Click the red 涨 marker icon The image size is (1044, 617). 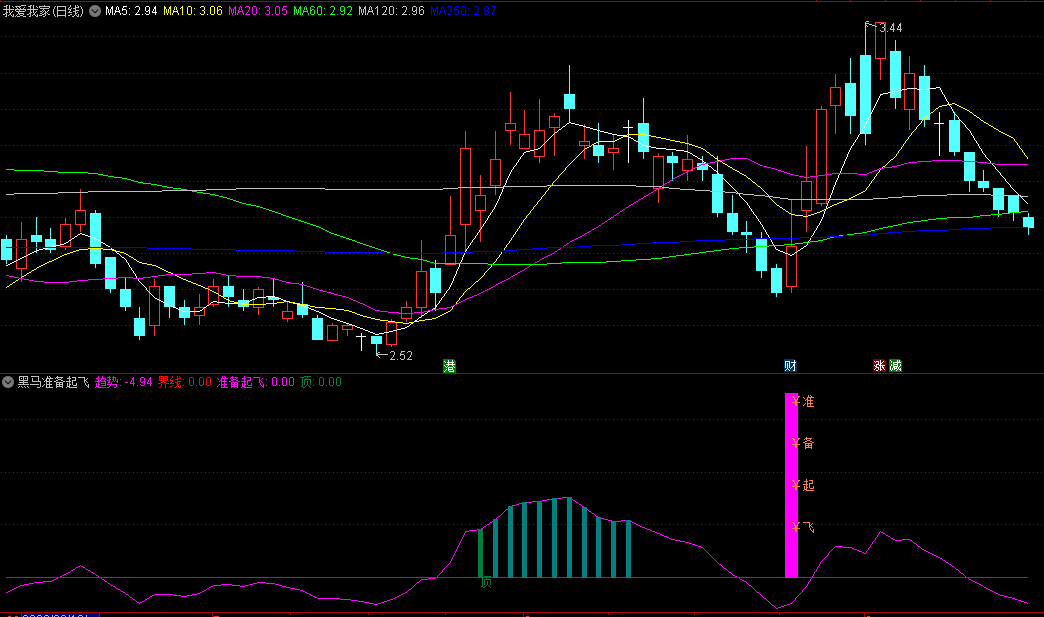880,365
